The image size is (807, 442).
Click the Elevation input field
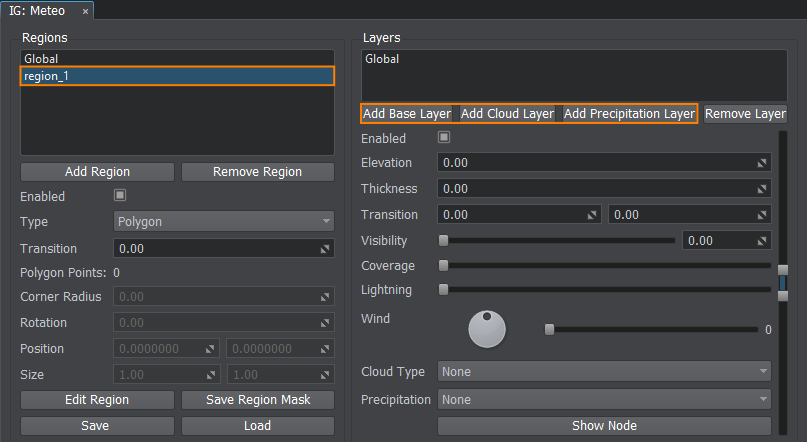coord(595,162)
